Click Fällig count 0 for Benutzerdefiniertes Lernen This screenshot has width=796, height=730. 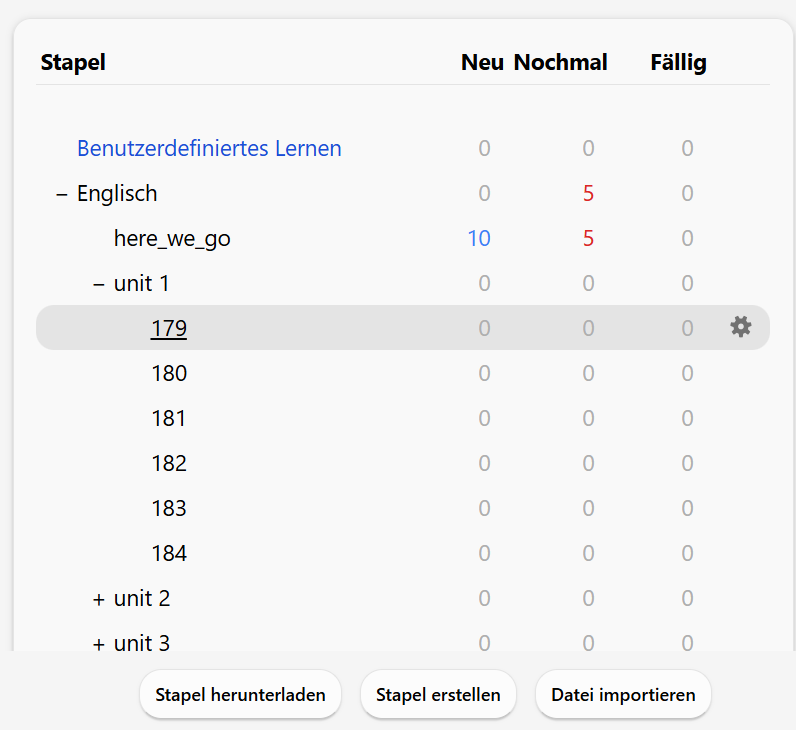pyautogui.click(x=687, y=148)
